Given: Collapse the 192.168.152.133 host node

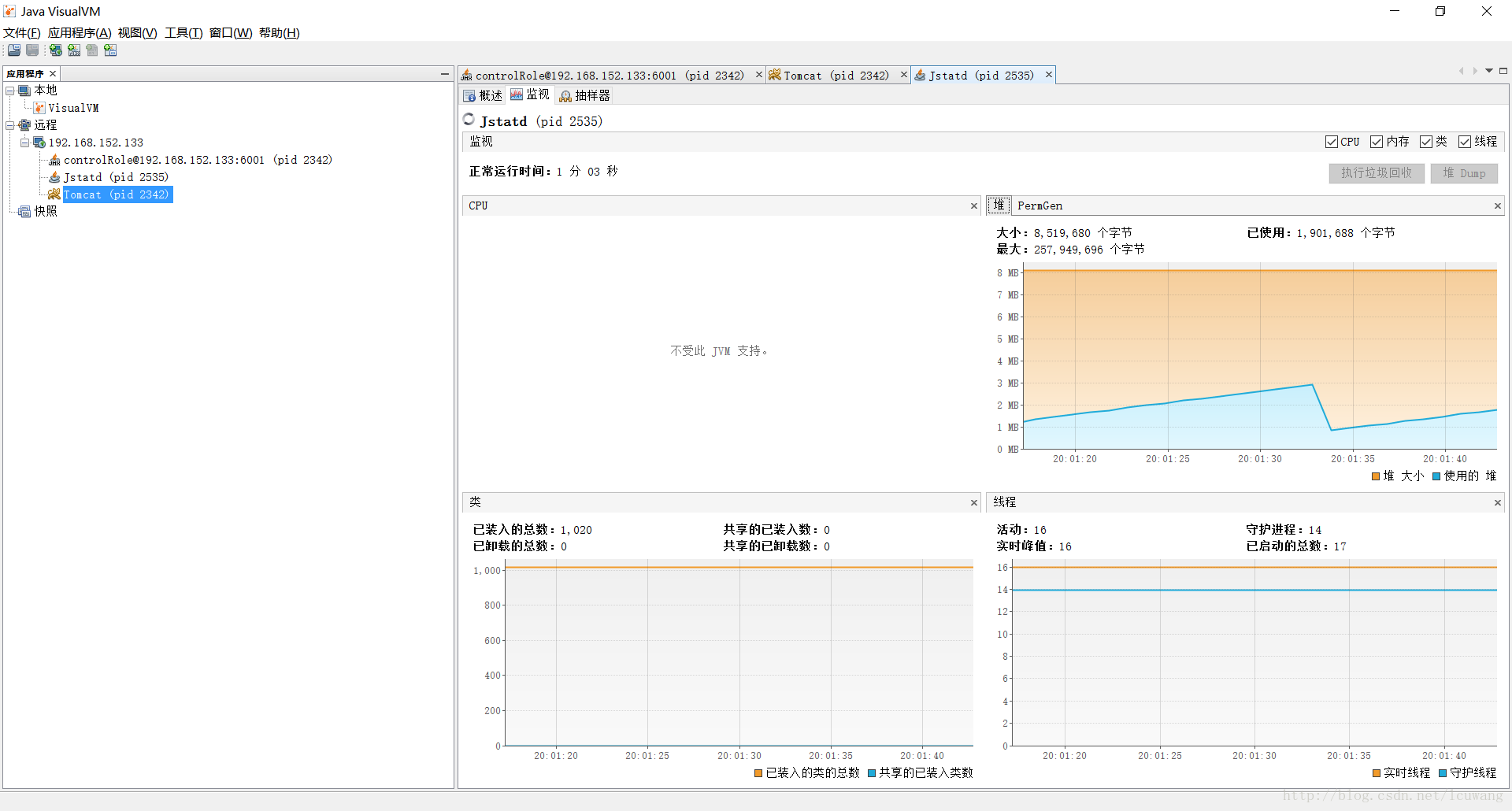Looking at the screenshot, I should [x=24, y=143].
